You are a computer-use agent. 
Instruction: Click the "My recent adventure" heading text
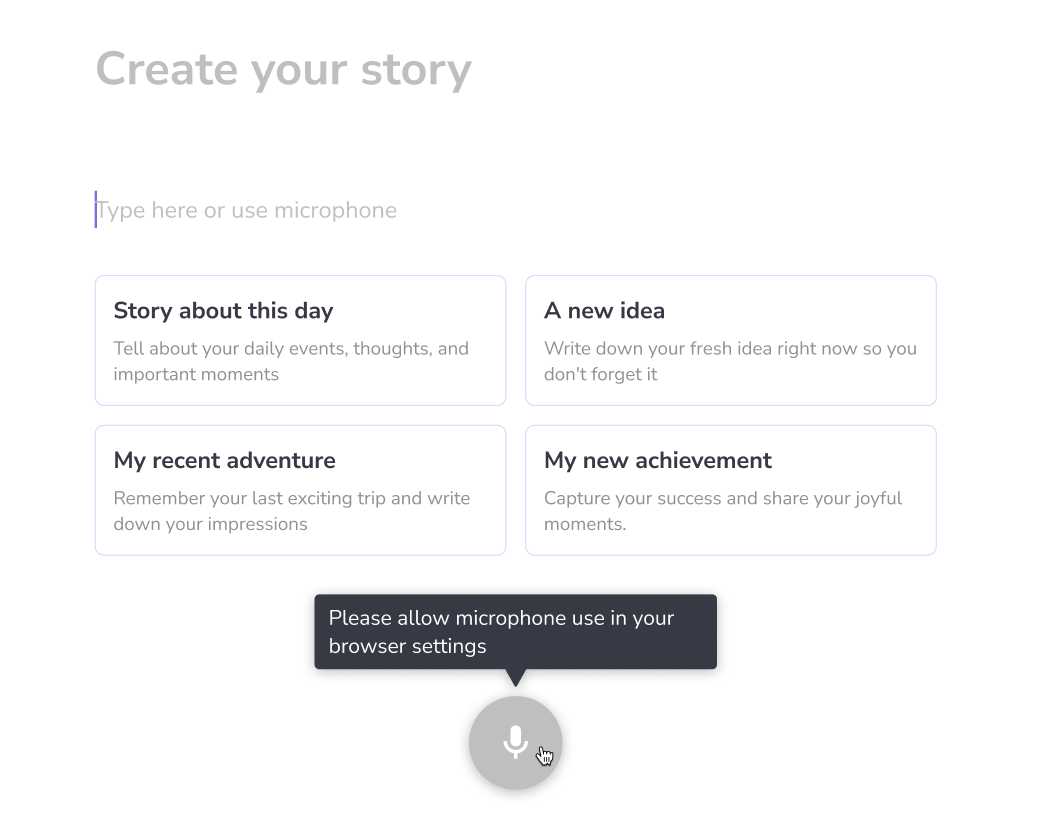224,461
